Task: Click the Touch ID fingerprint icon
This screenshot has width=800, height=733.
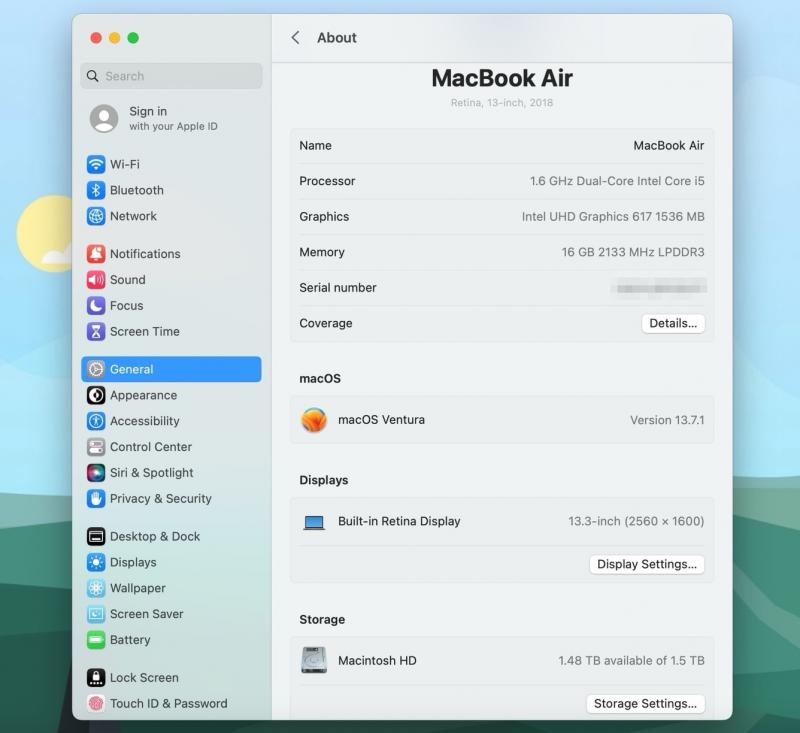Action: [x=96, y=704]
